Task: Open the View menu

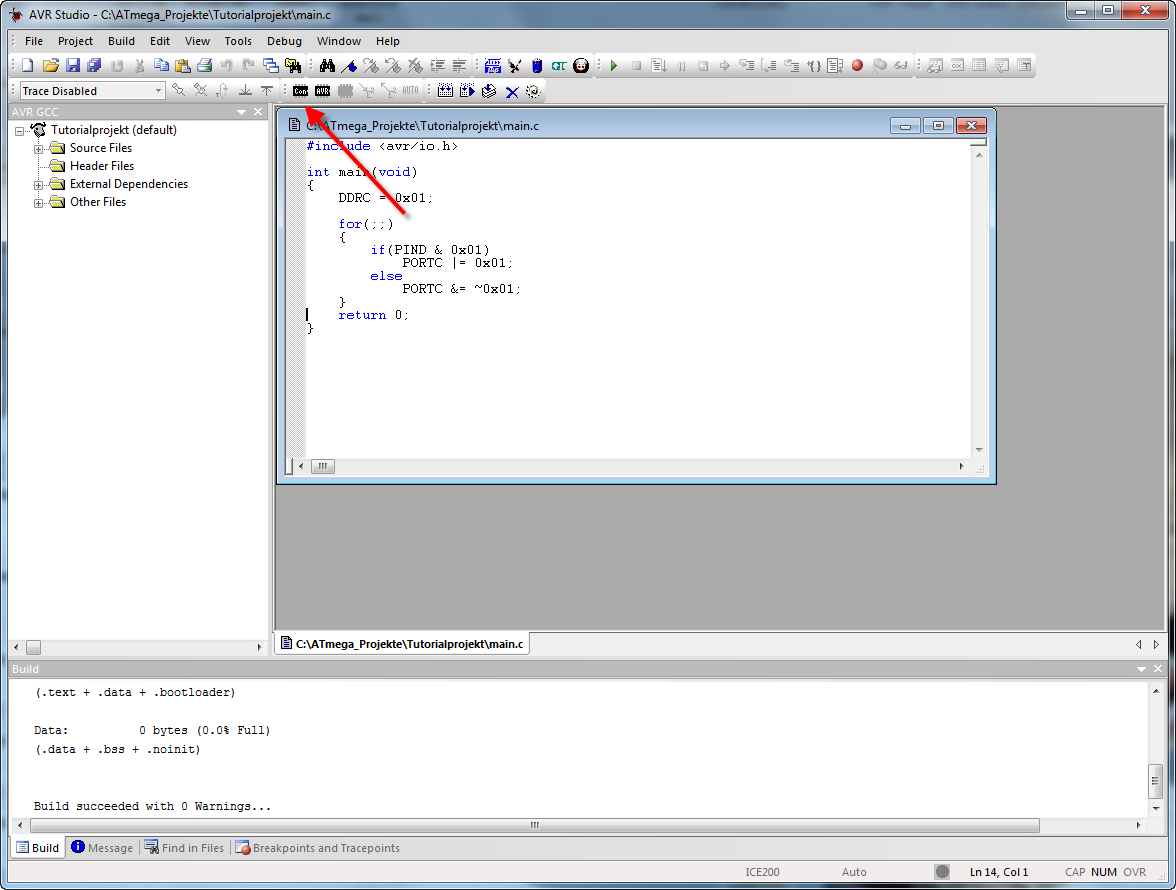Action: pyautogui.click(x=197, y=41)
